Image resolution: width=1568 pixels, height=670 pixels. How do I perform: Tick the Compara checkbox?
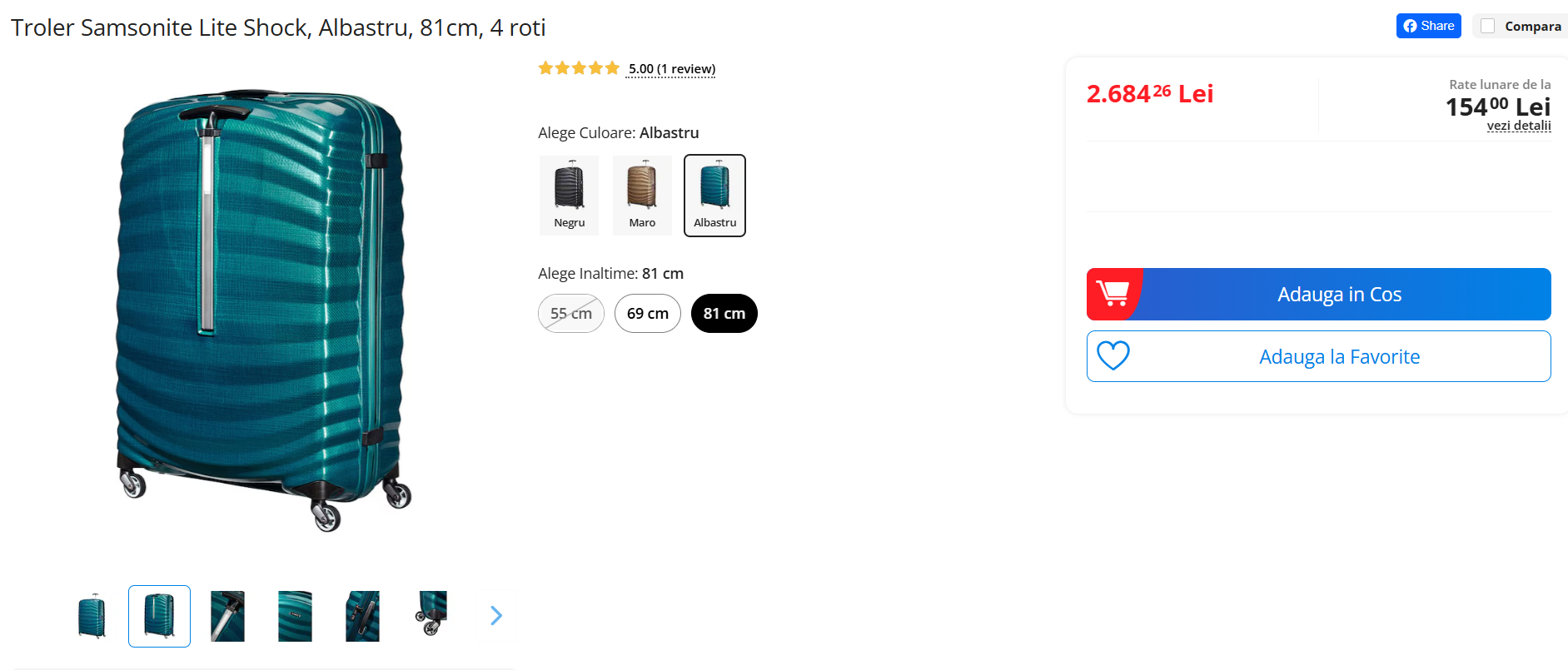(1488, 26)
